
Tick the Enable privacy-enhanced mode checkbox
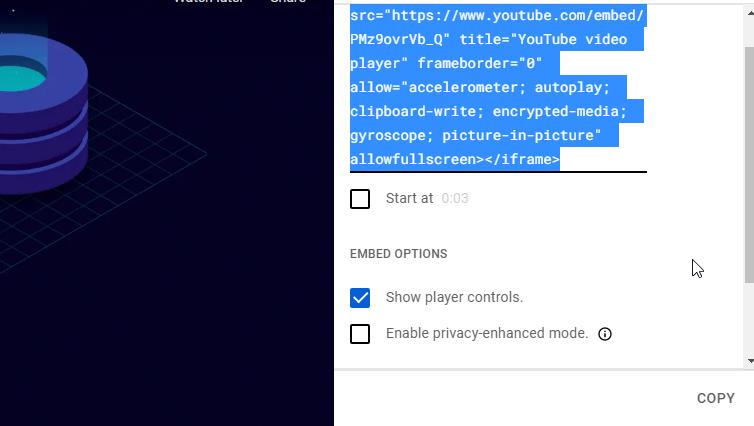(x=360, y=334)
